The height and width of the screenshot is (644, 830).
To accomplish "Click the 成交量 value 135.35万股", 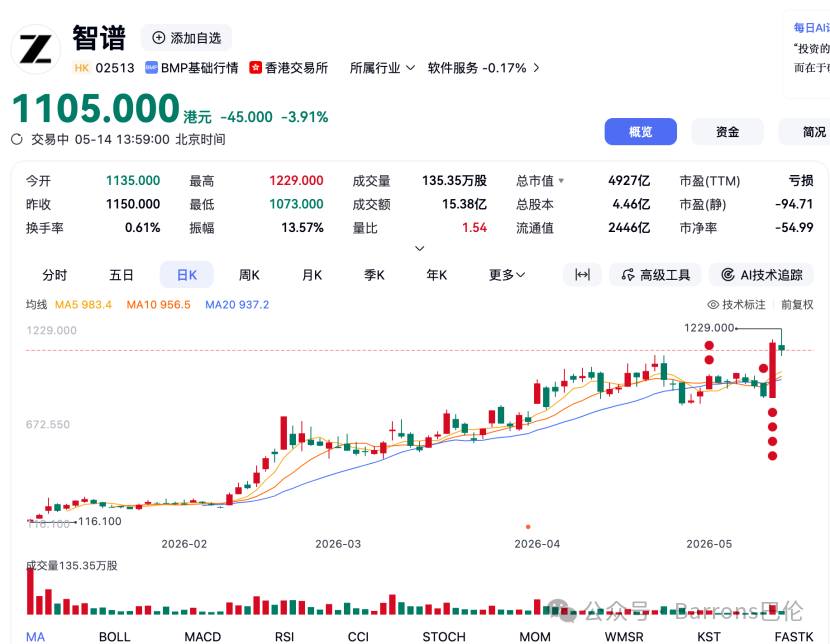I will point(454,181).
